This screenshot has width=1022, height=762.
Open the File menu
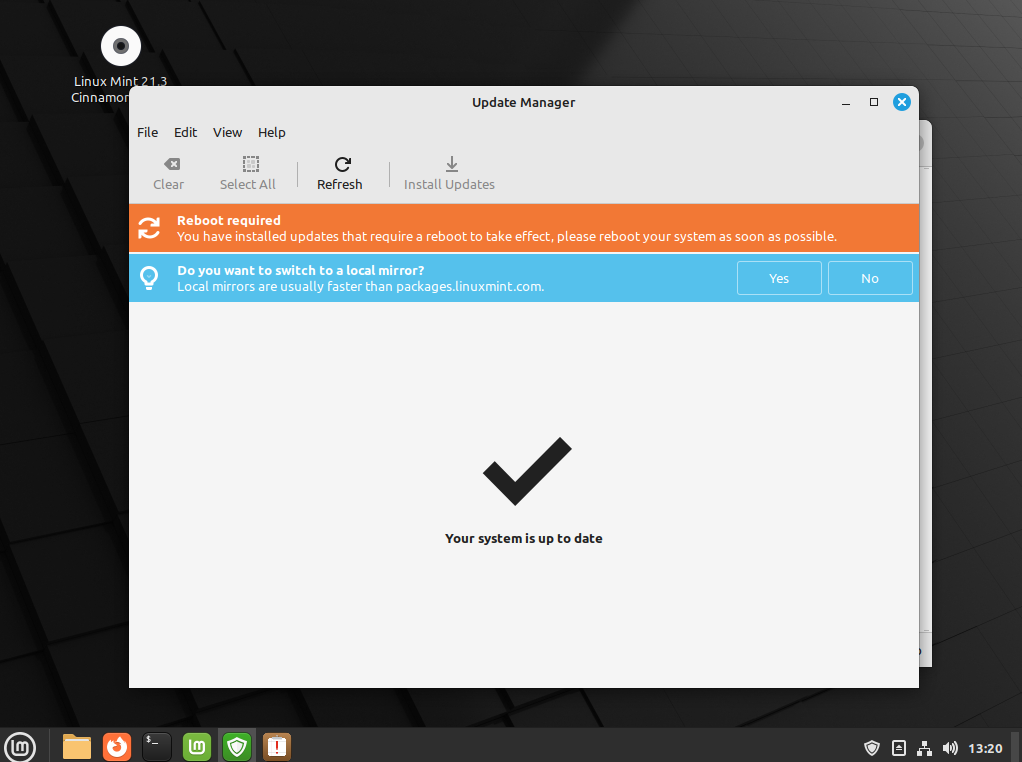[147, 132]
